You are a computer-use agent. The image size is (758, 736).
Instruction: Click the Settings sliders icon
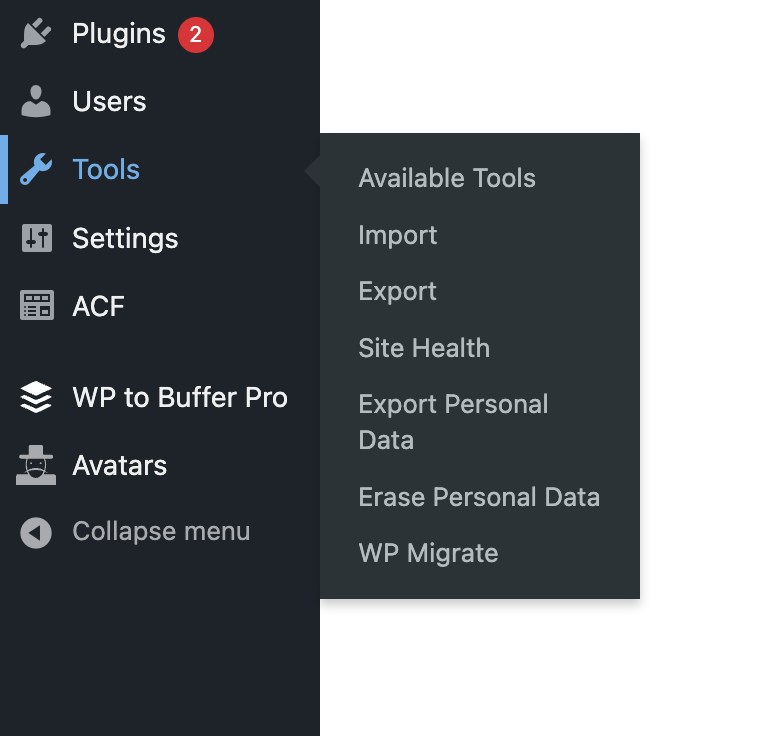[x=36, y=238]
